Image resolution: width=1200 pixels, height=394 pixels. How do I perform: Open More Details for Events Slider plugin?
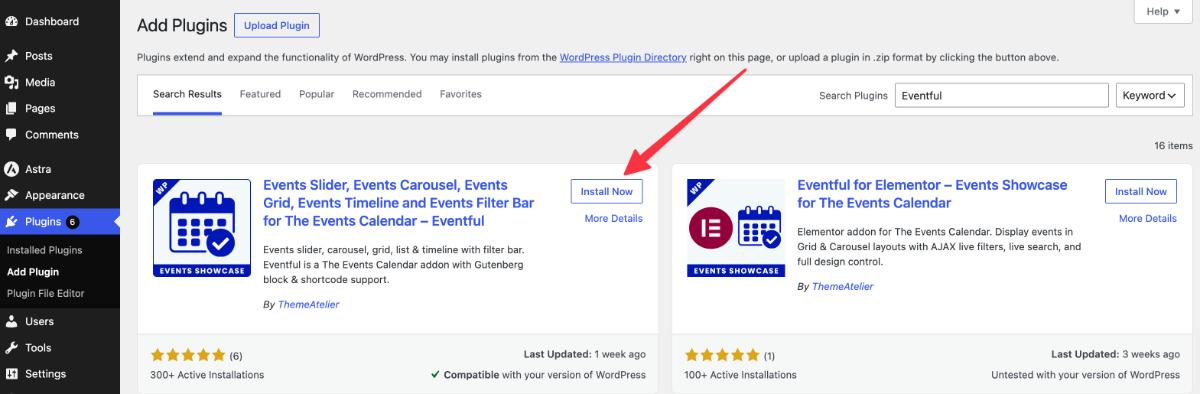tap(614, 218)
